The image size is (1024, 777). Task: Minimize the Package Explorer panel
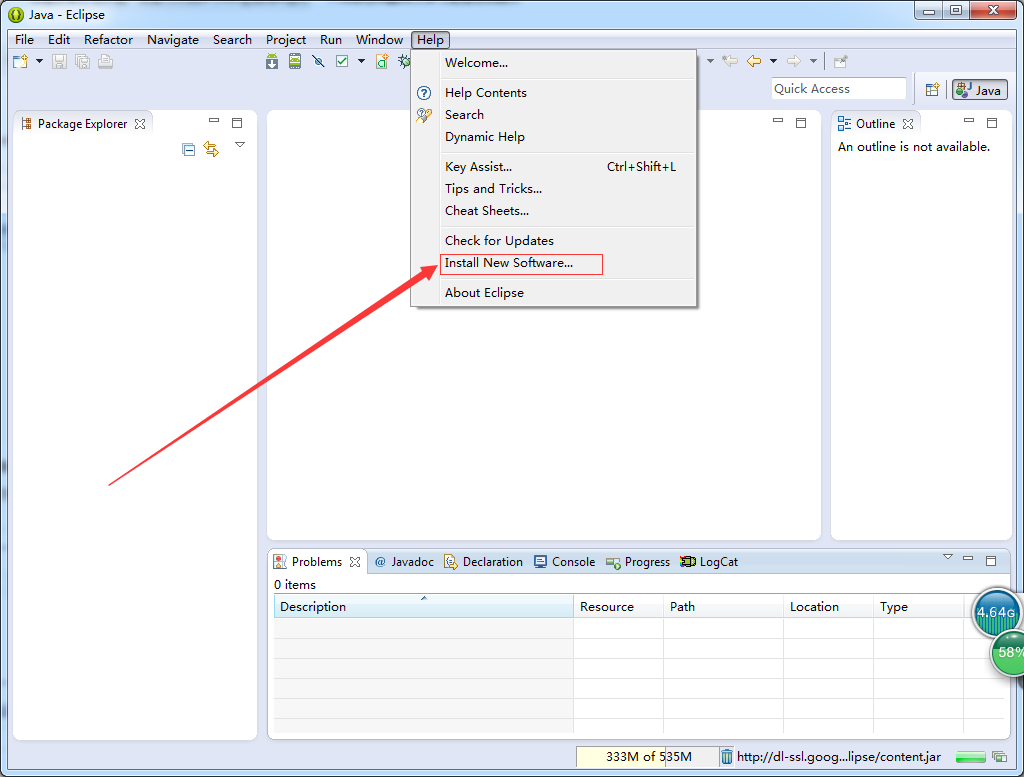click(x=214, y=121)
